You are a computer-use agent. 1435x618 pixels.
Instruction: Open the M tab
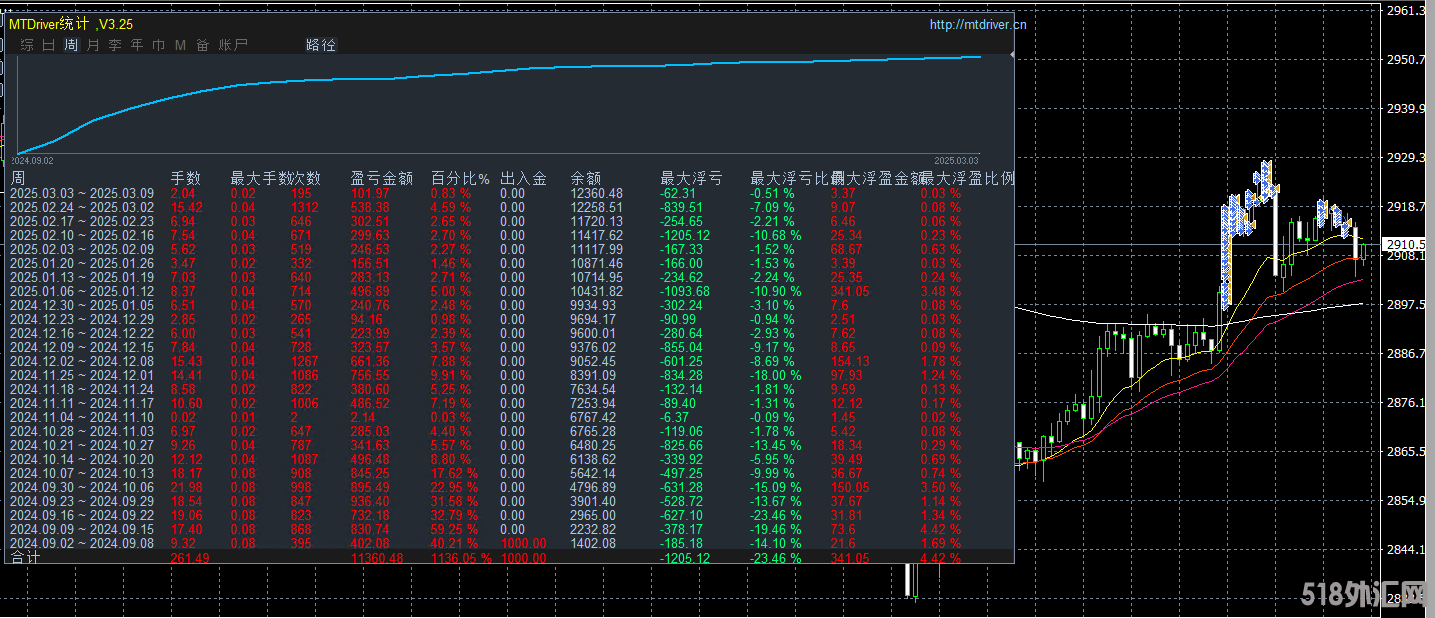tap(181, 45)
